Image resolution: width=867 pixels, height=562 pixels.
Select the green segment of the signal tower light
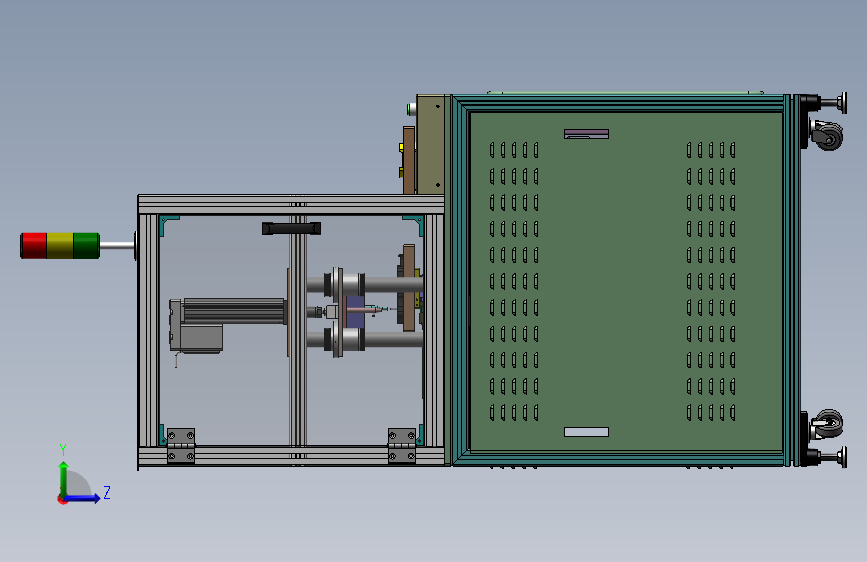(87, 246)
